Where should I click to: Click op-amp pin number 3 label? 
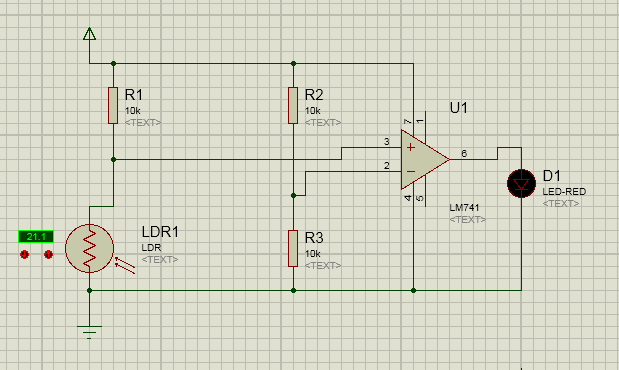click(x=386, y=141)
